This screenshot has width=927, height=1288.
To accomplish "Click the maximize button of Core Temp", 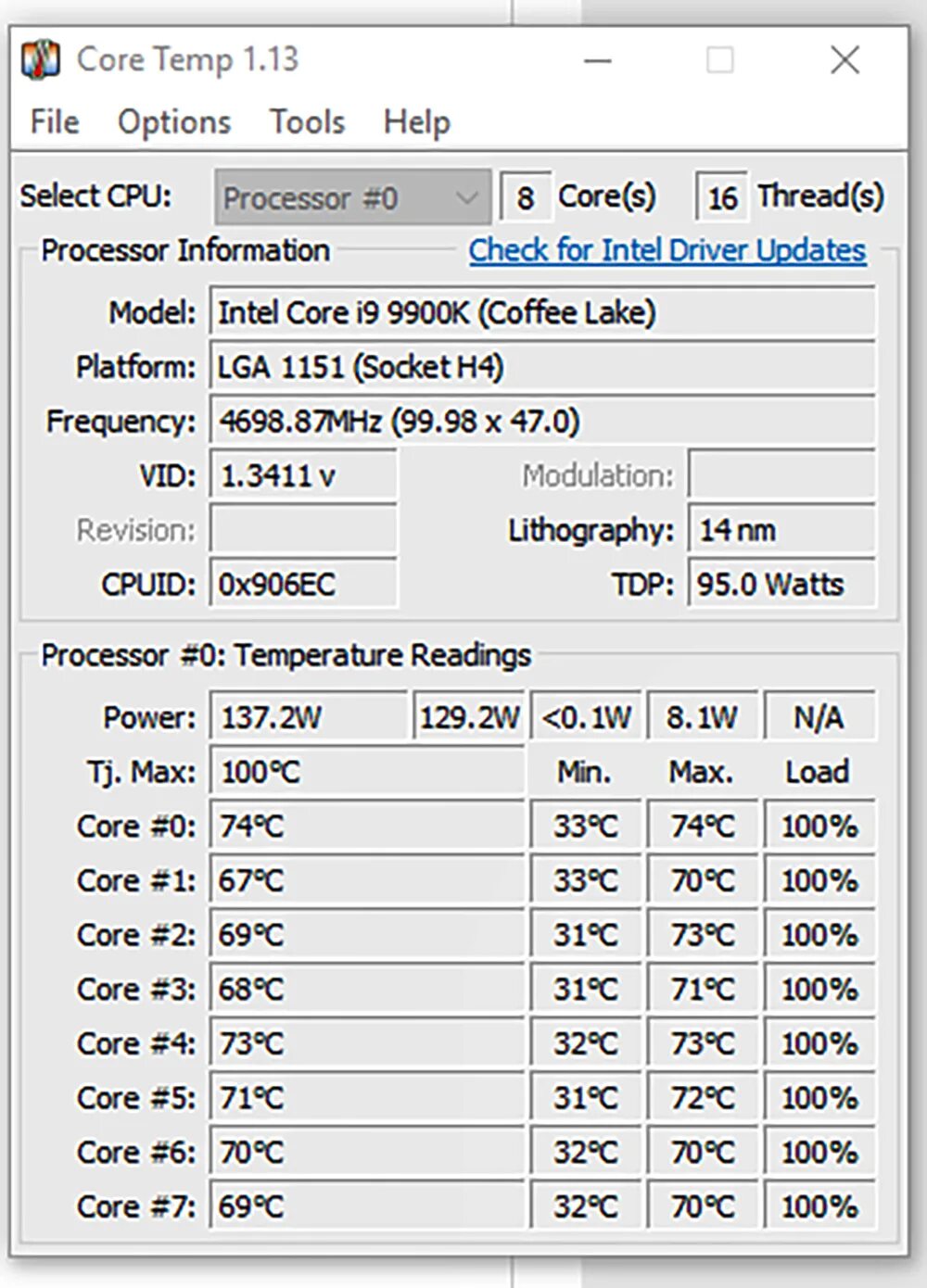I will [720, 61].
